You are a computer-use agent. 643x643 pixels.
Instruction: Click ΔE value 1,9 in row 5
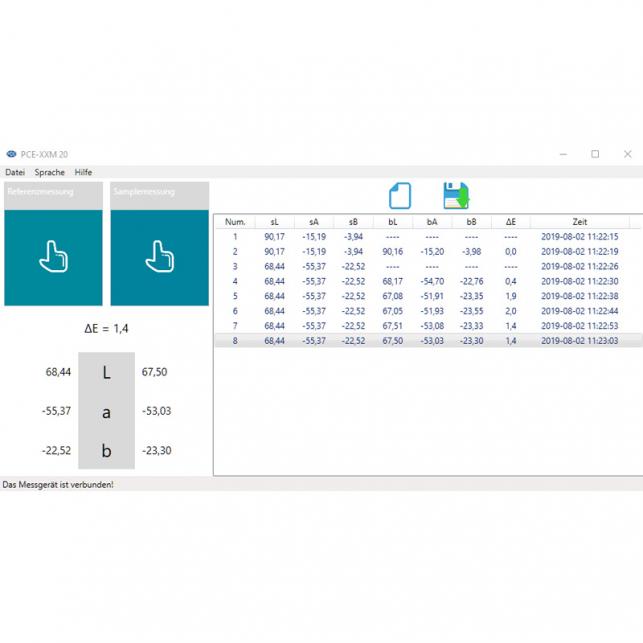point(511,296)
